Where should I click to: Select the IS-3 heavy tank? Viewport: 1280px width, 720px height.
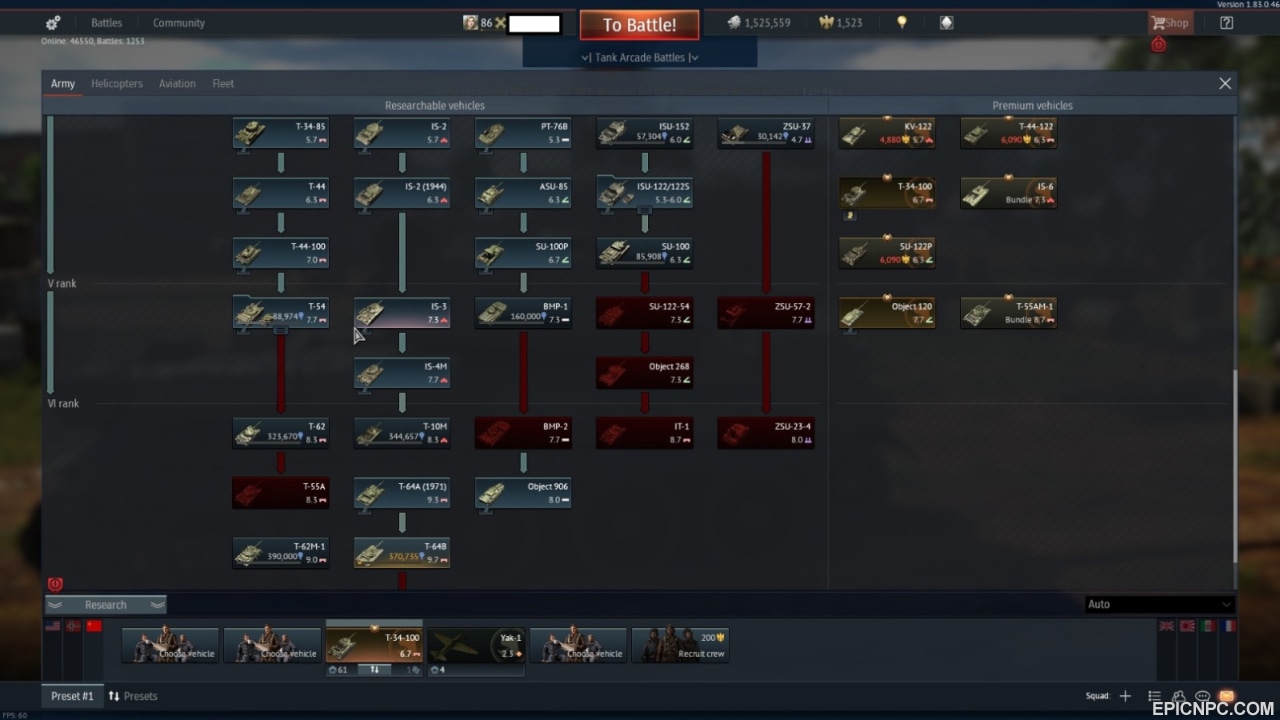coord(402,313)
